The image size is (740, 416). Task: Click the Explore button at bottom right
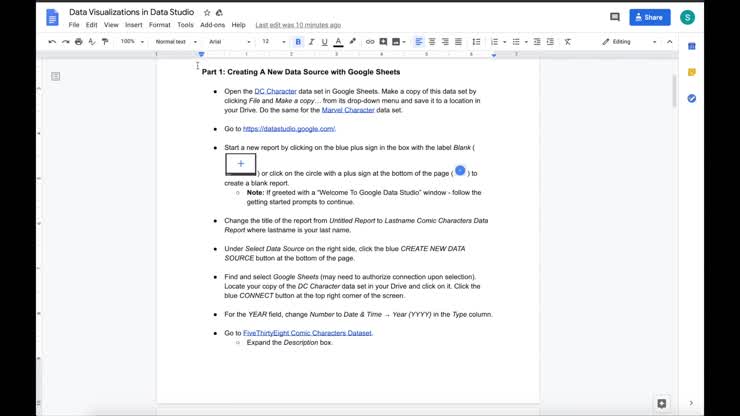(x=662, y=403)
